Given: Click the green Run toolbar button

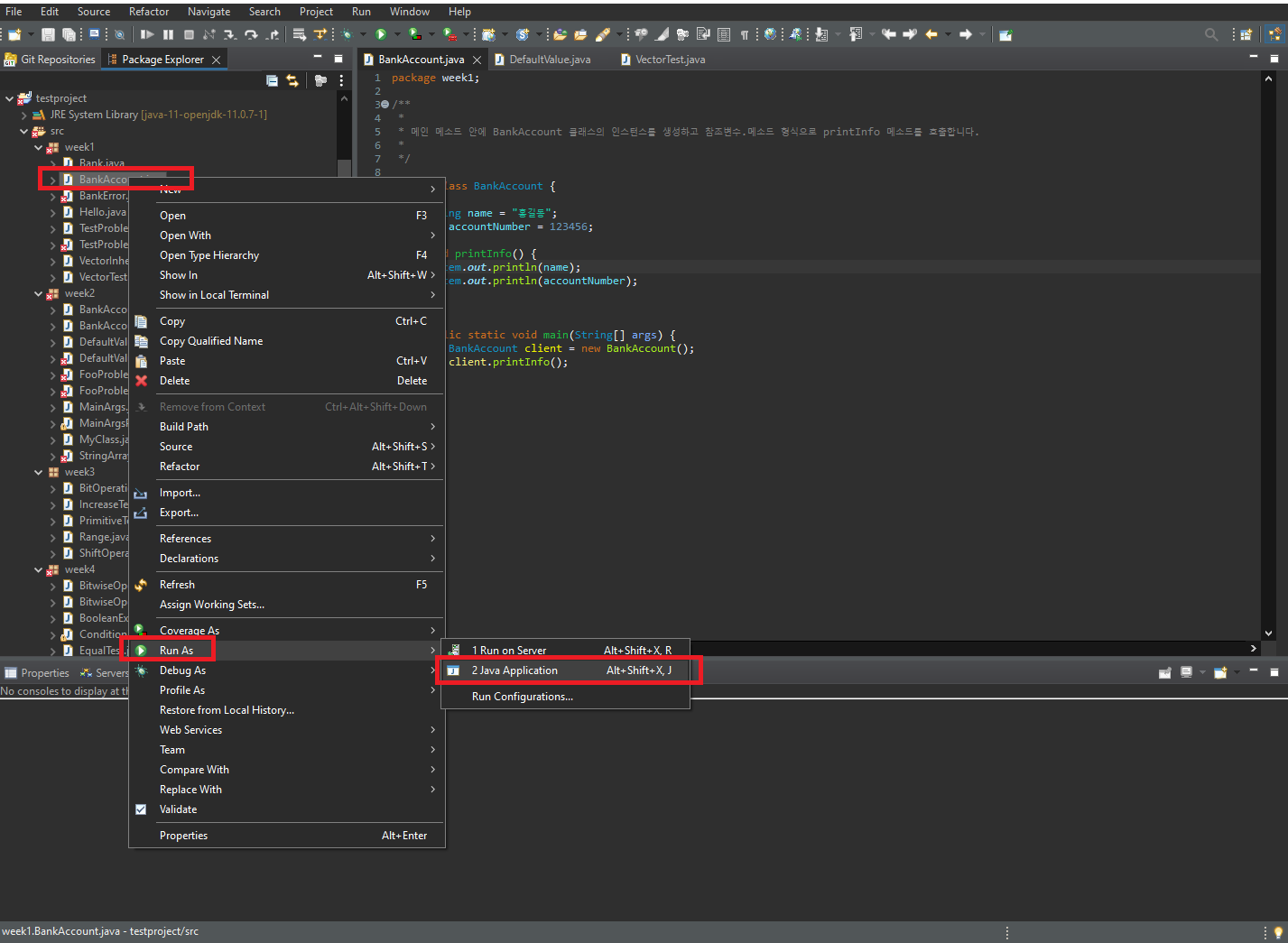Looking at the screenshot, I should (381, 34).
